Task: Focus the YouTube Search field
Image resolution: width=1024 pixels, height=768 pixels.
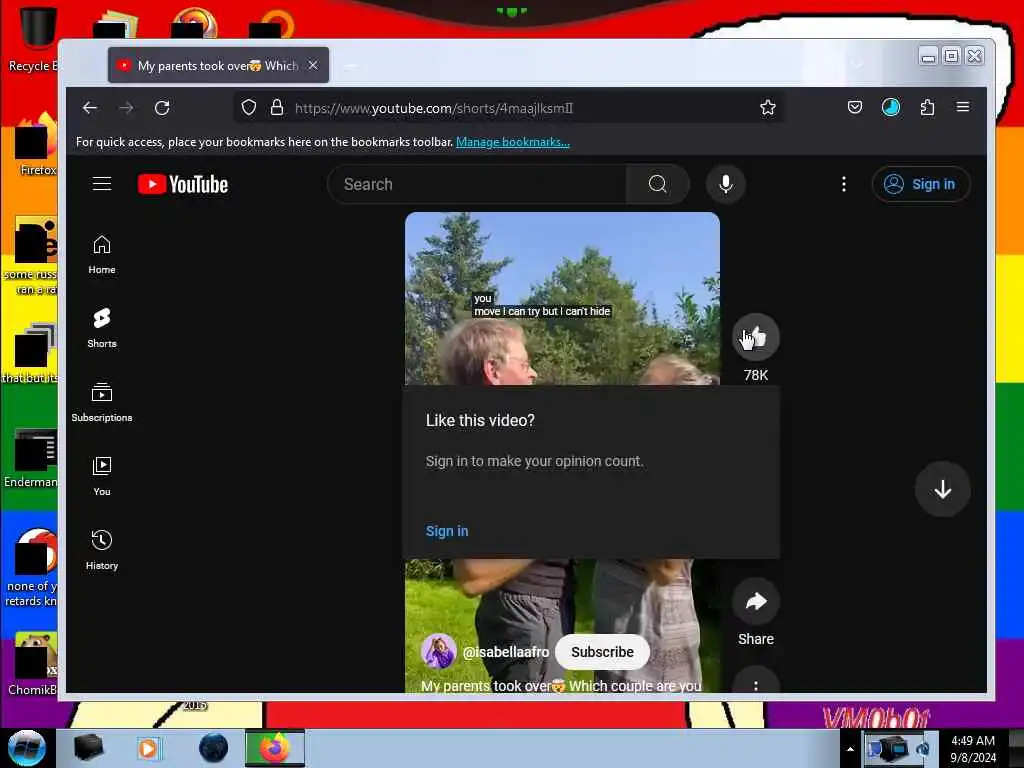Action: [477, 184]
